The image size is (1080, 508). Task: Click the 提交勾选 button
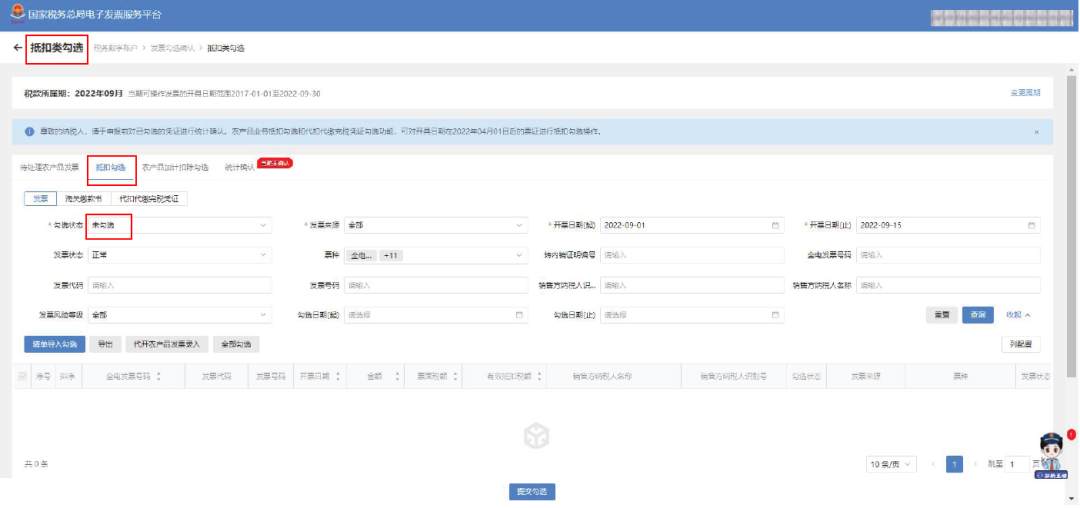tap(531, 491)
